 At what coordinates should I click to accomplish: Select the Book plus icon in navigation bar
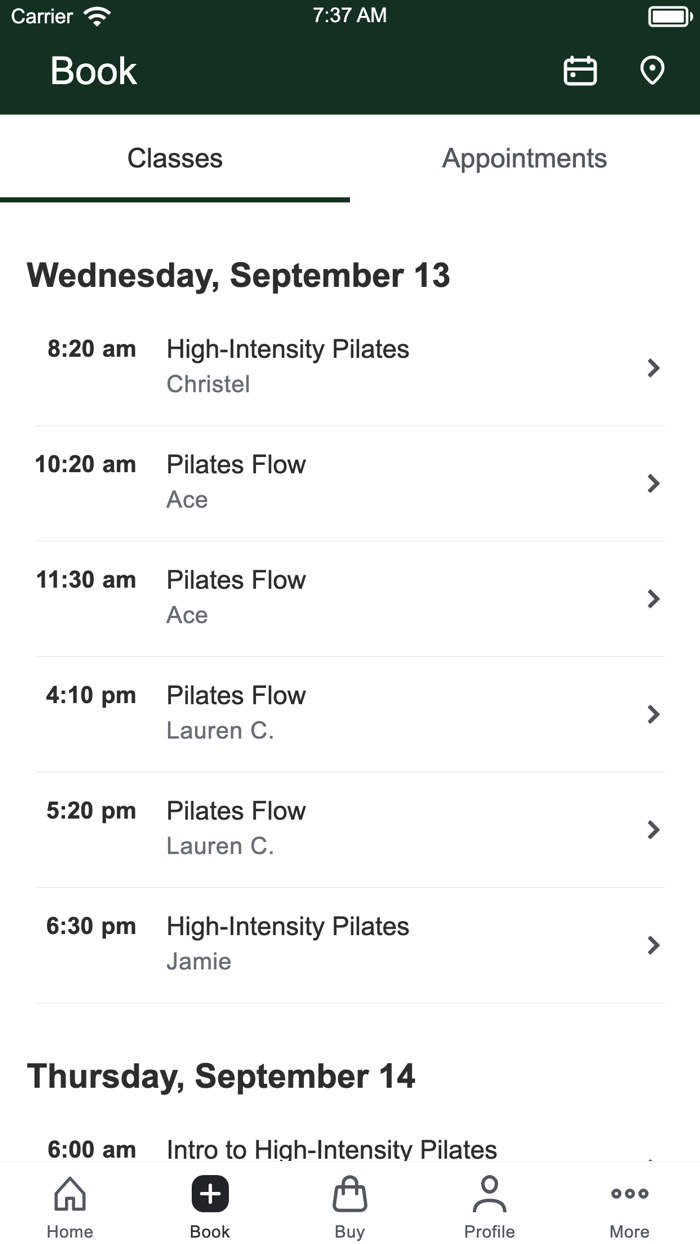[x=210, y=1193]
